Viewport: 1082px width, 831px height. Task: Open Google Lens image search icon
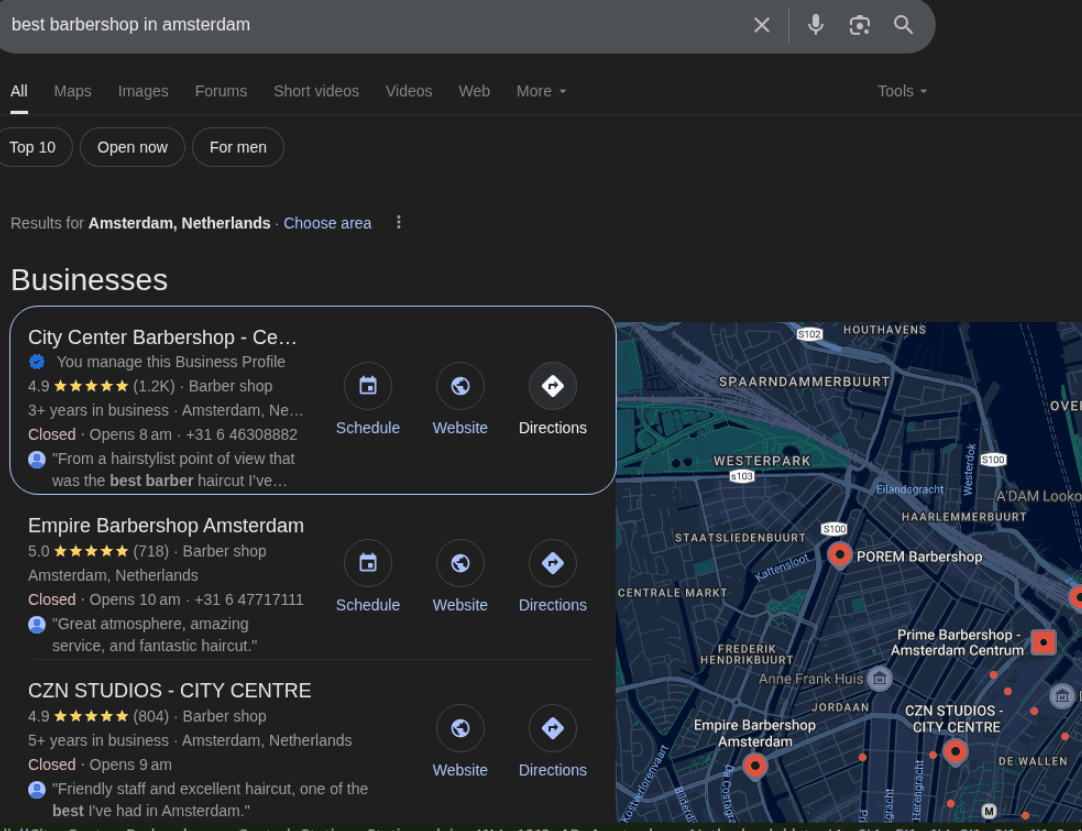[859, 24]
